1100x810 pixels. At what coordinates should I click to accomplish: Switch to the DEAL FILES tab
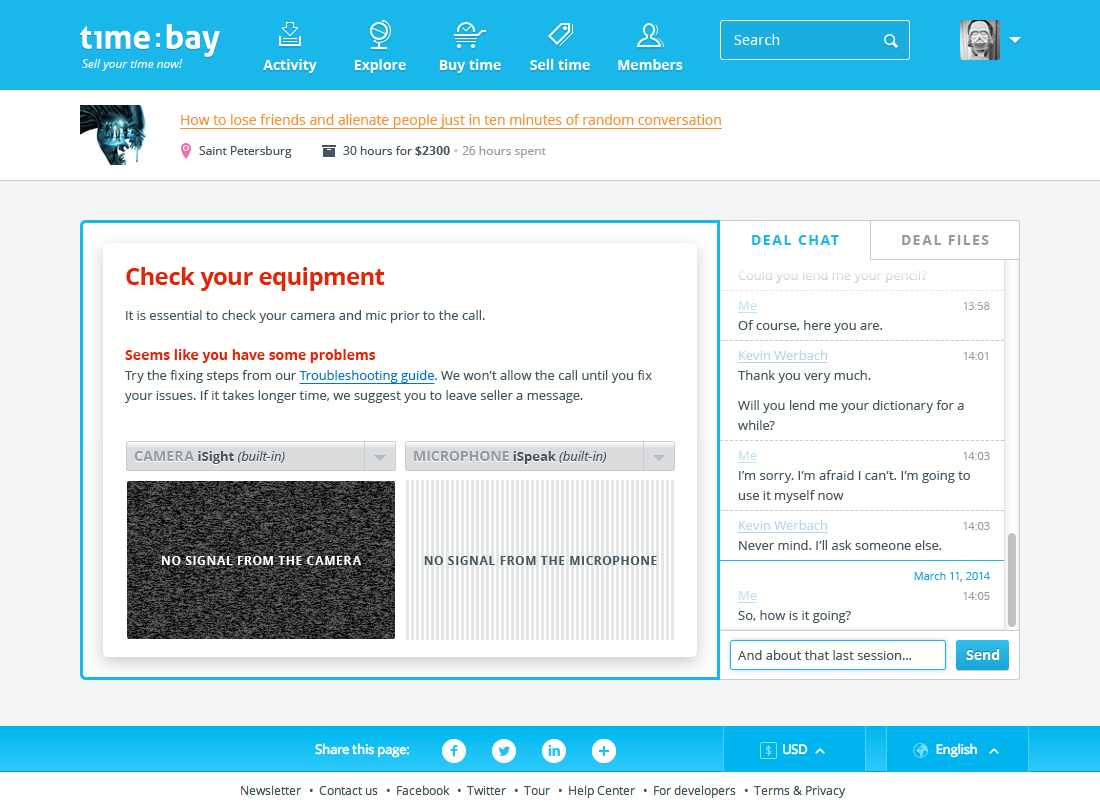945,241
